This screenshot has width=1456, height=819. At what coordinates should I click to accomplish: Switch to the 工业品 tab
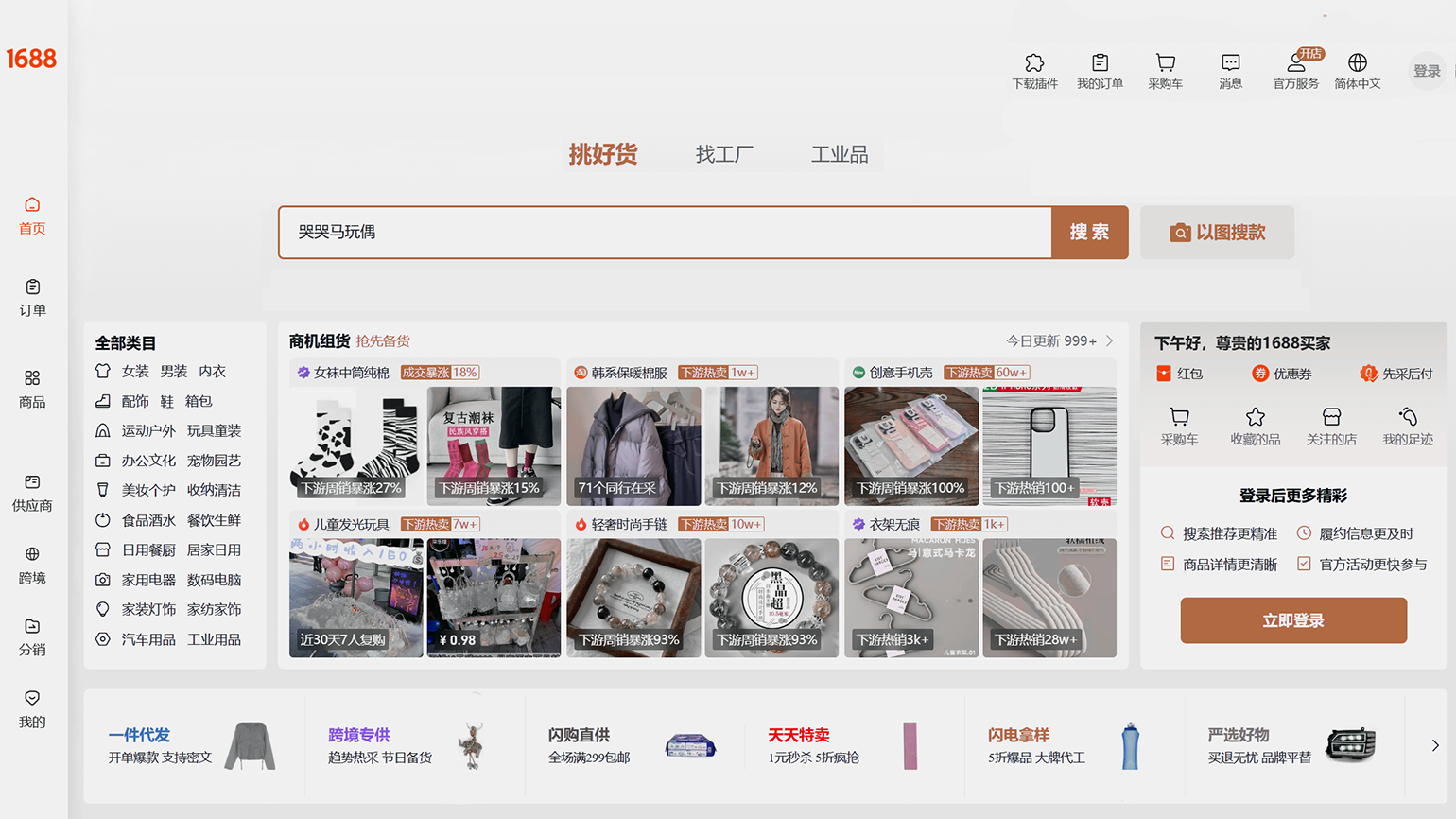839,154
